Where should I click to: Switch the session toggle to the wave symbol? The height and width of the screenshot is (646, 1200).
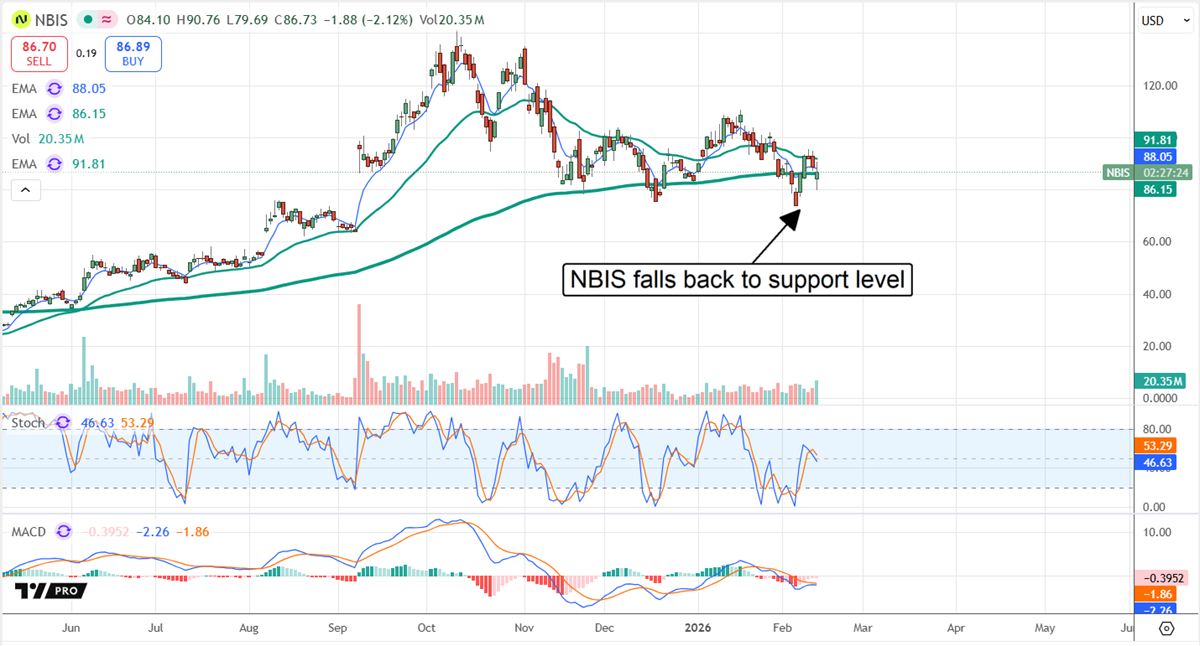[x=105, y=19]
